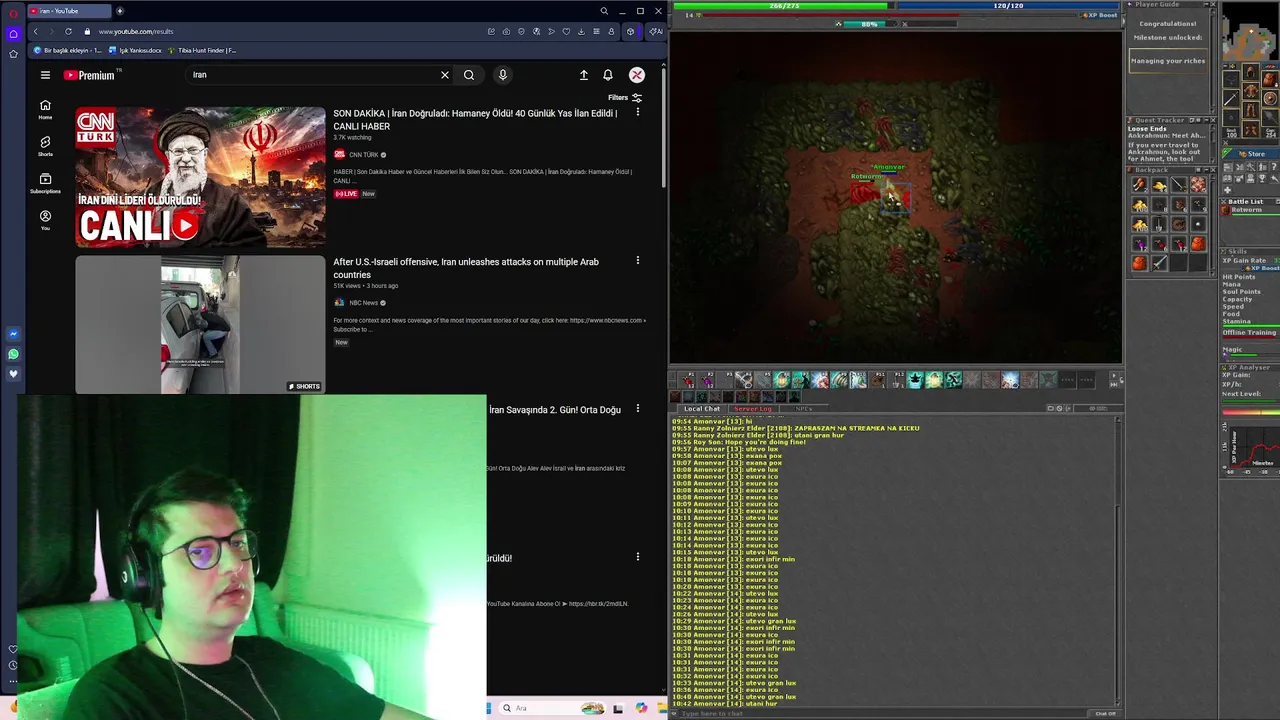Viewport: 1280px width, 720px height.
Task: Open Shorts in the YouTube sidebar
Action: point(45,146)
